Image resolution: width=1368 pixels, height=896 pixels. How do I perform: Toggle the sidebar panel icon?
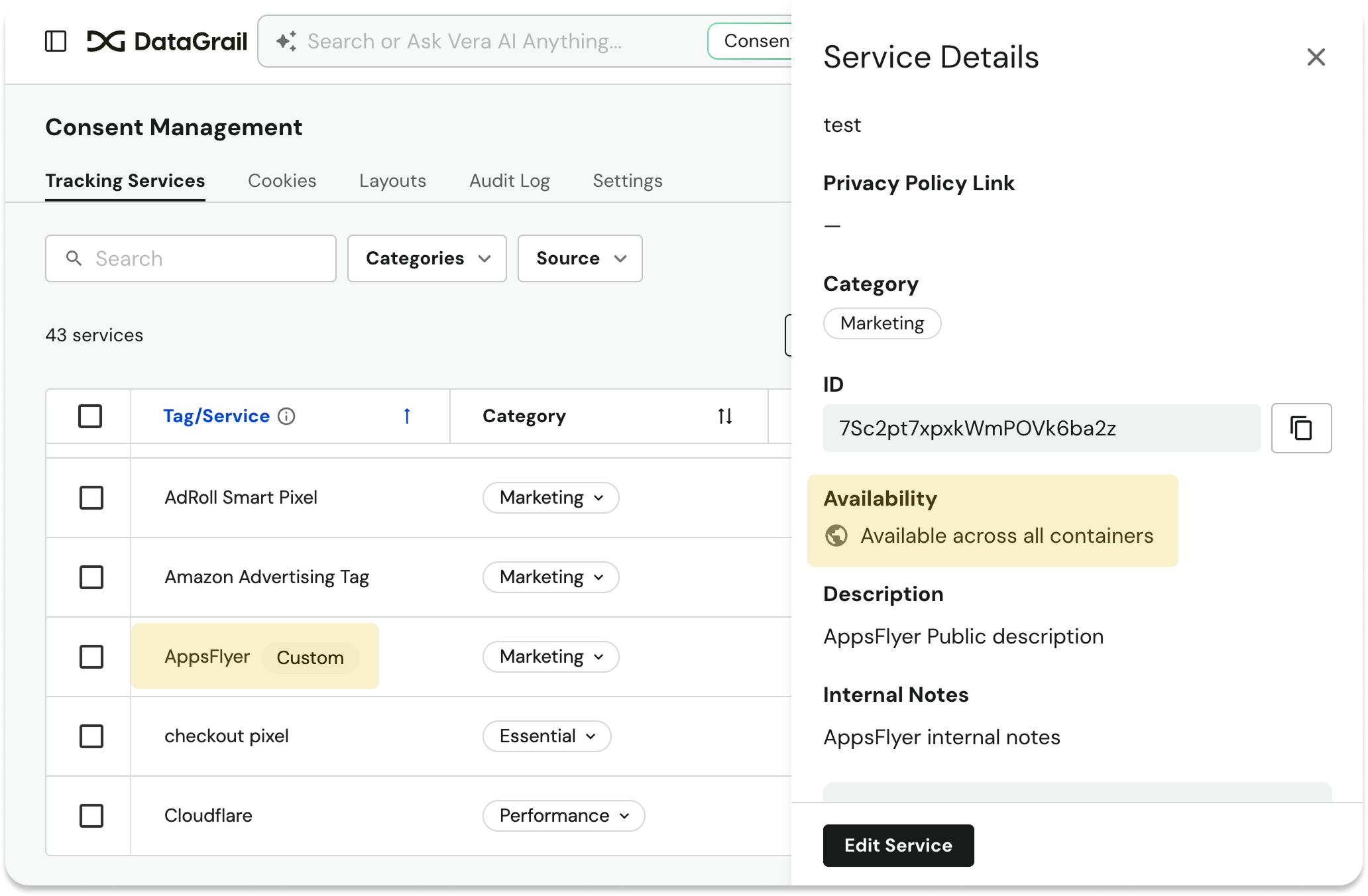56,41
